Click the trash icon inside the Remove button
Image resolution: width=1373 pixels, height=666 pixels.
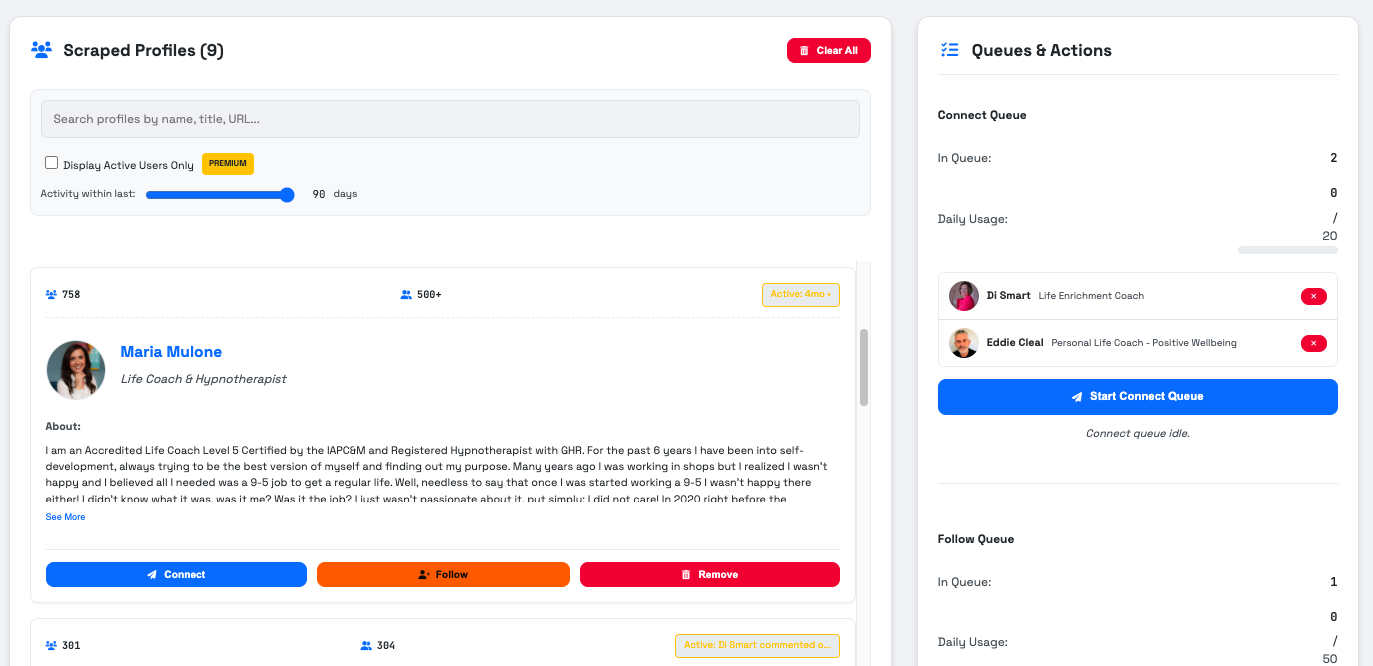(x=685, y=573)
